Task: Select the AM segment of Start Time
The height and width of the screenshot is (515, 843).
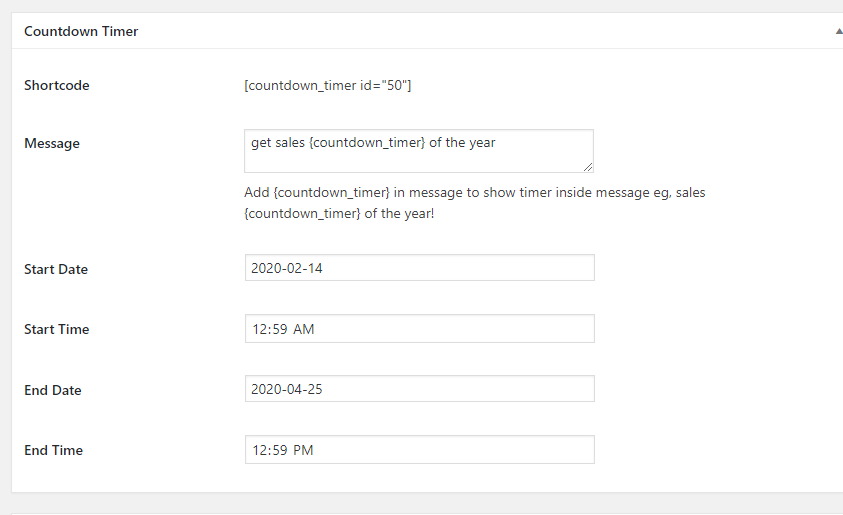Action: point(303,329)
